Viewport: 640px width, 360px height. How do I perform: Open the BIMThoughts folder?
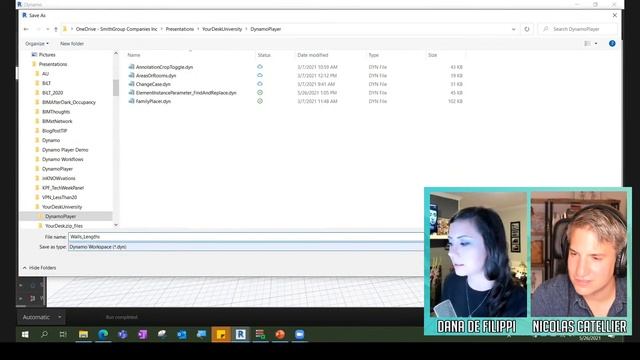[x=56, y=112]
